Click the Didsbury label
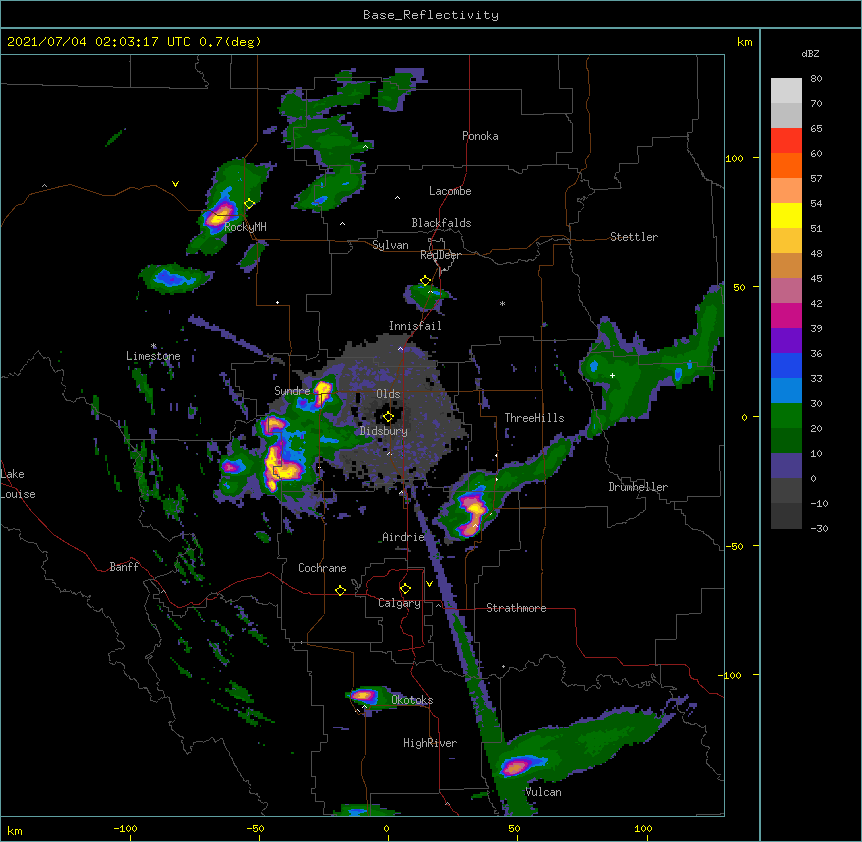This screenshot has width=862, height=842. [x=384, y=431]
